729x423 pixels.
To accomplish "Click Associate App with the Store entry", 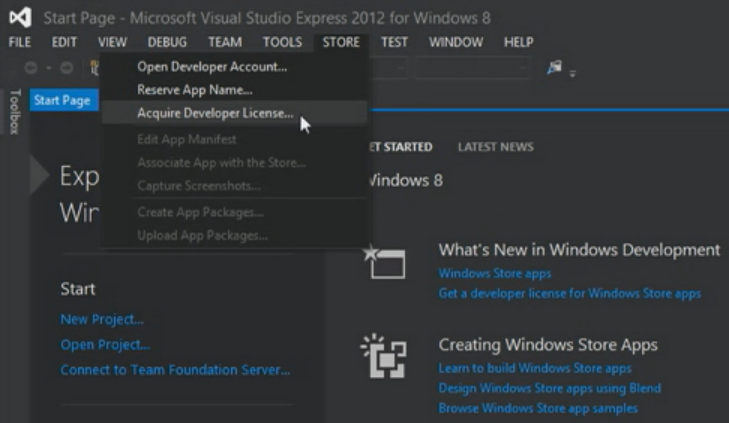I will coord(234,162).
